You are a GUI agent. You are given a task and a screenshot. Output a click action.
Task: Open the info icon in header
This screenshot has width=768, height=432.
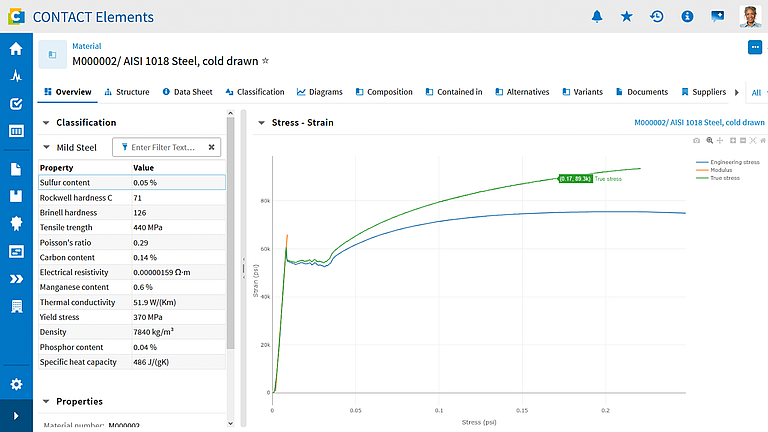coord(687,17)
